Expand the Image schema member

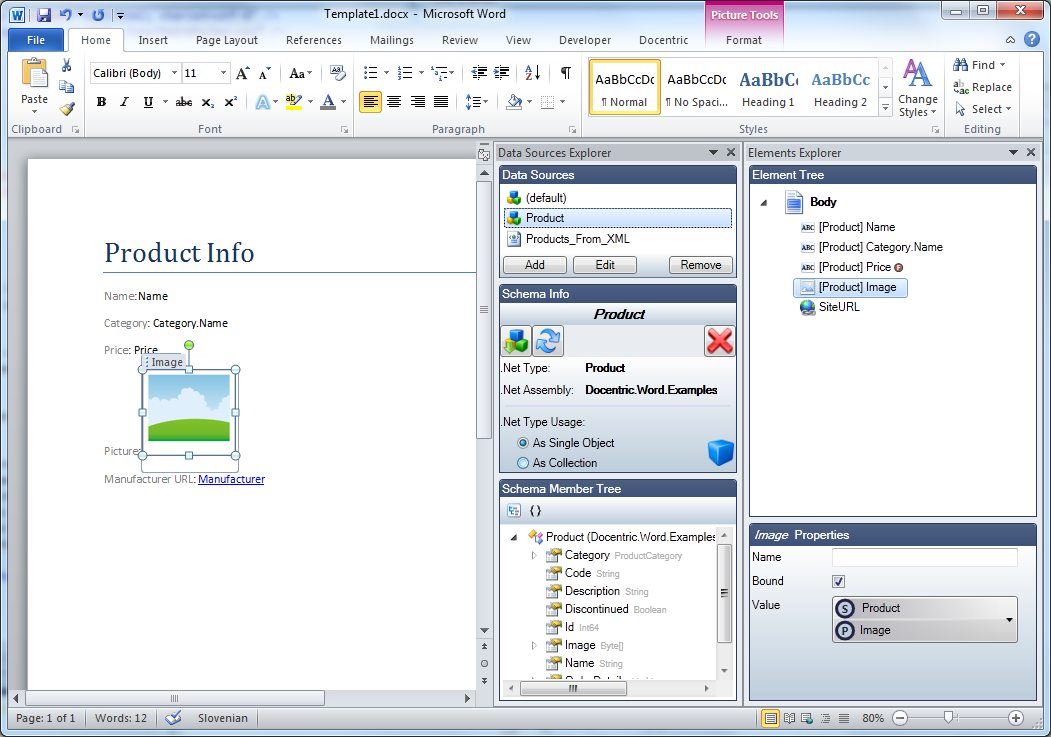click(x=534, y=645)
